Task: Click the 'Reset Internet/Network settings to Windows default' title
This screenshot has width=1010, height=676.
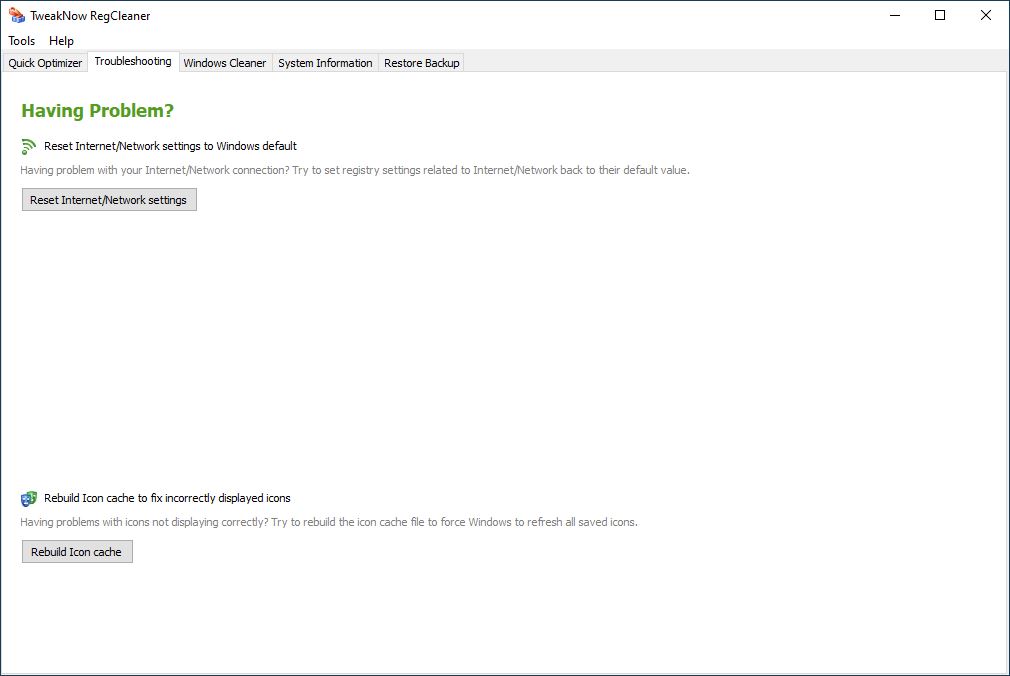Action: click(x=170, y=146)
